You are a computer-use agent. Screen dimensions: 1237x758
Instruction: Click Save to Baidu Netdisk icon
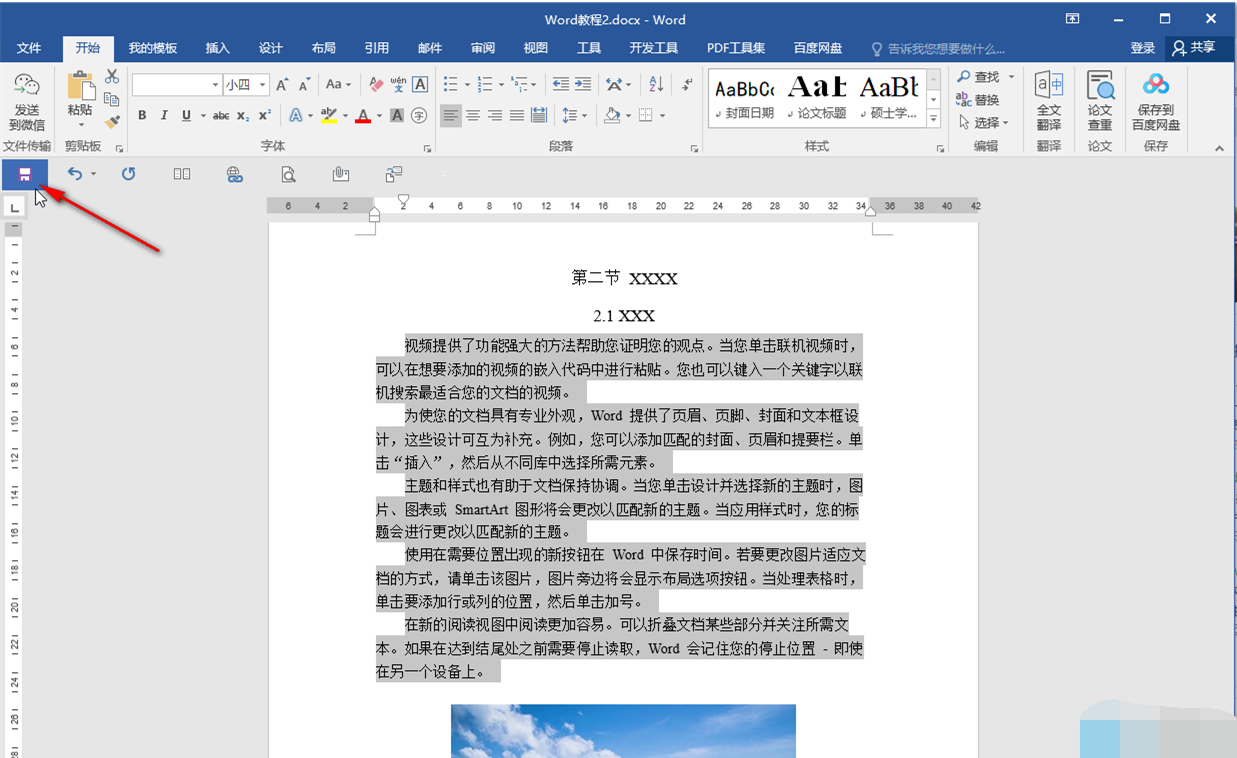(1156, 100)
